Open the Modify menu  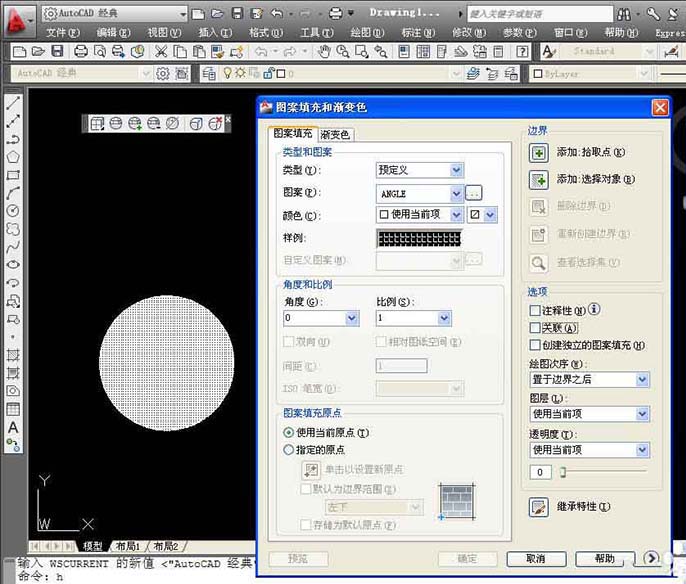(x=469, y=33)
